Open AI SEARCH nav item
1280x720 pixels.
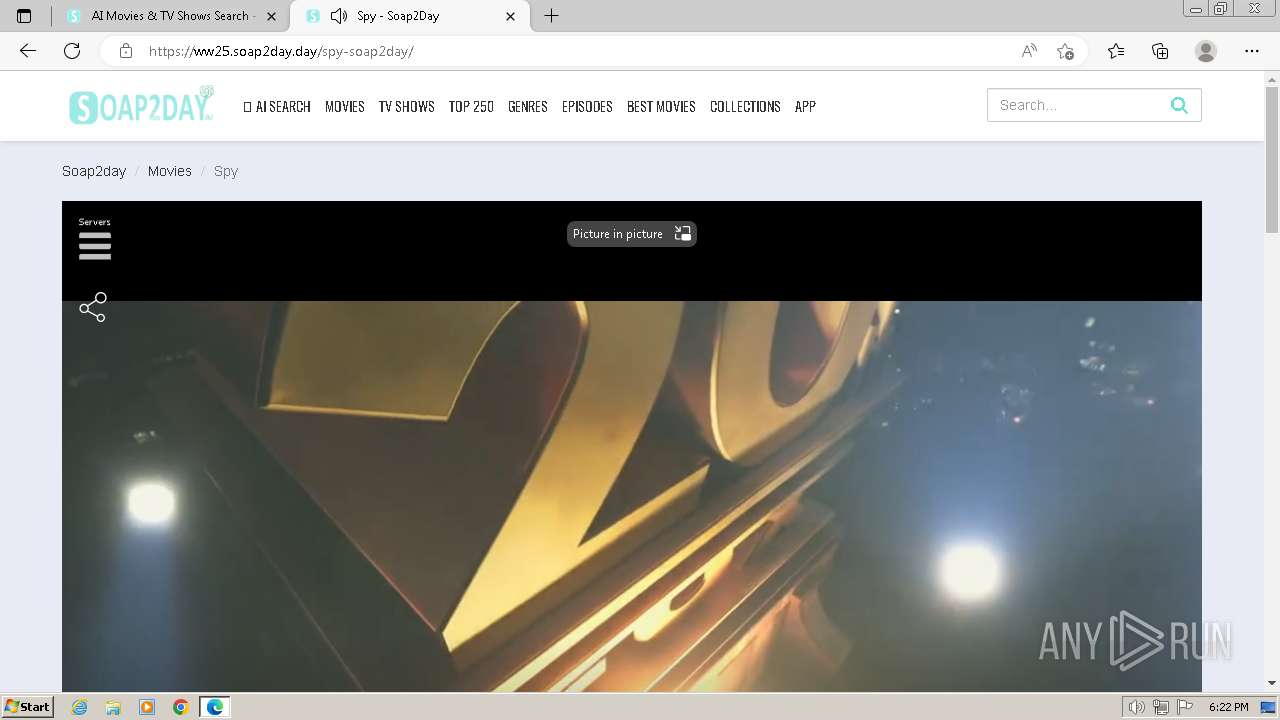[277, 106]
